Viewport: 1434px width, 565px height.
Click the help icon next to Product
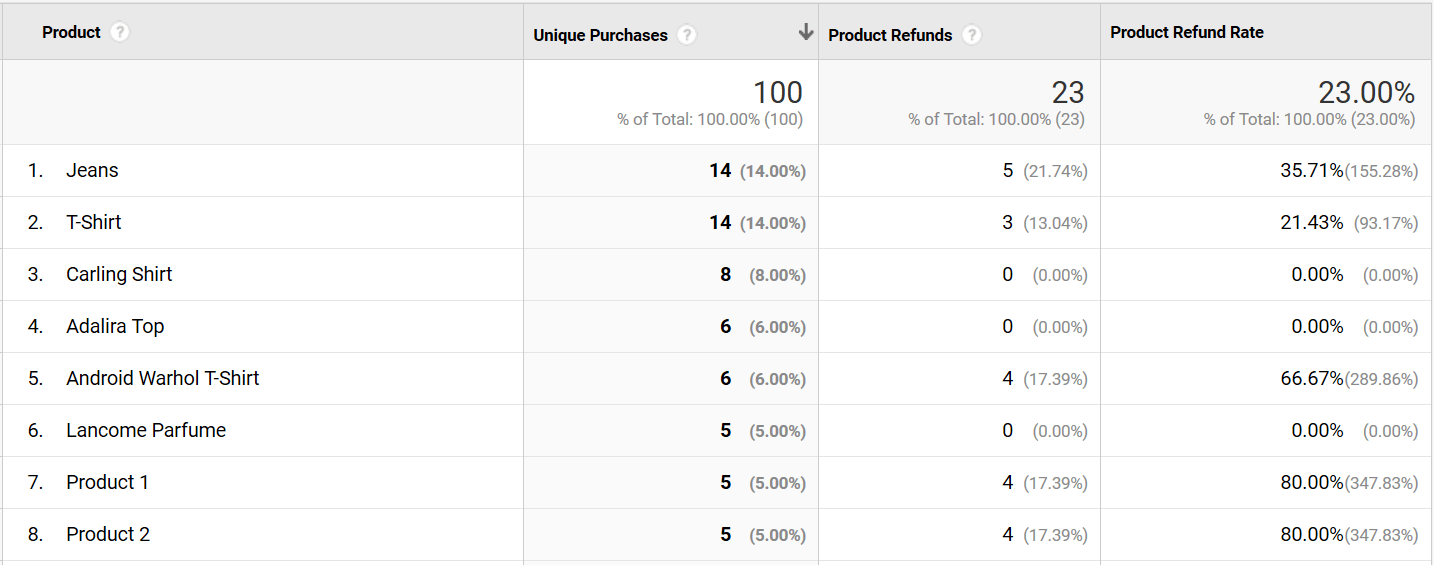(120, 33)
